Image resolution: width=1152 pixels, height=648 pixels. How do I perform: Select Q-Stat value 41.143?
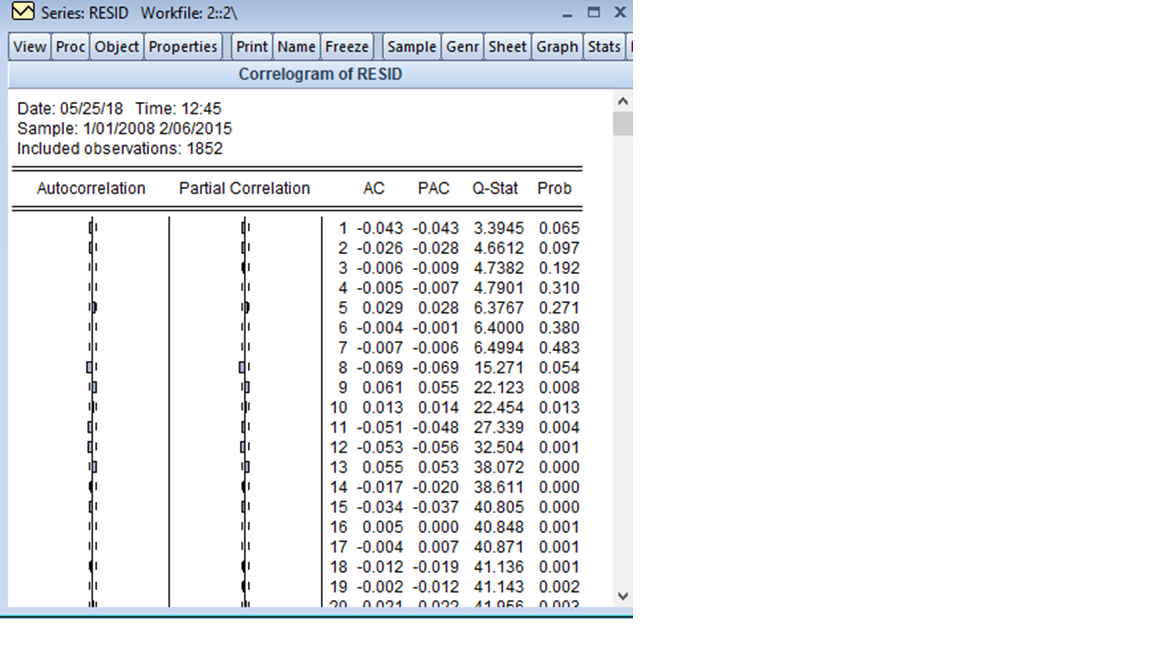click(499, 587)
